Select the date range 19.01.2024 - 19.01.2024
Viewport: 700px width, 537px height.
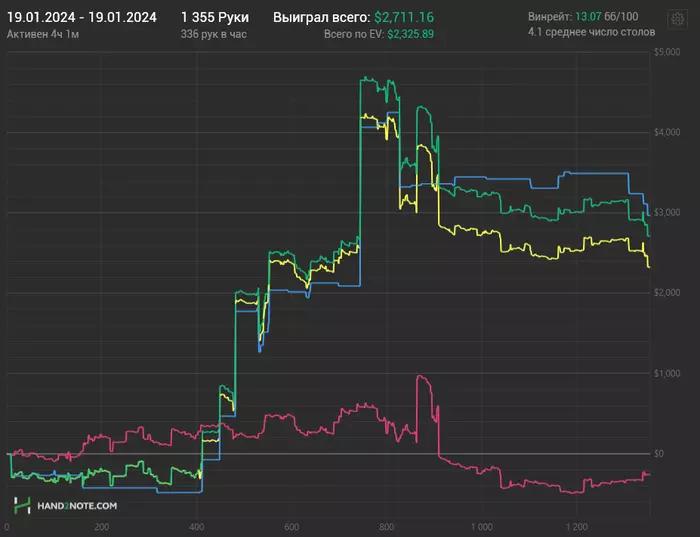coord(82,18)
